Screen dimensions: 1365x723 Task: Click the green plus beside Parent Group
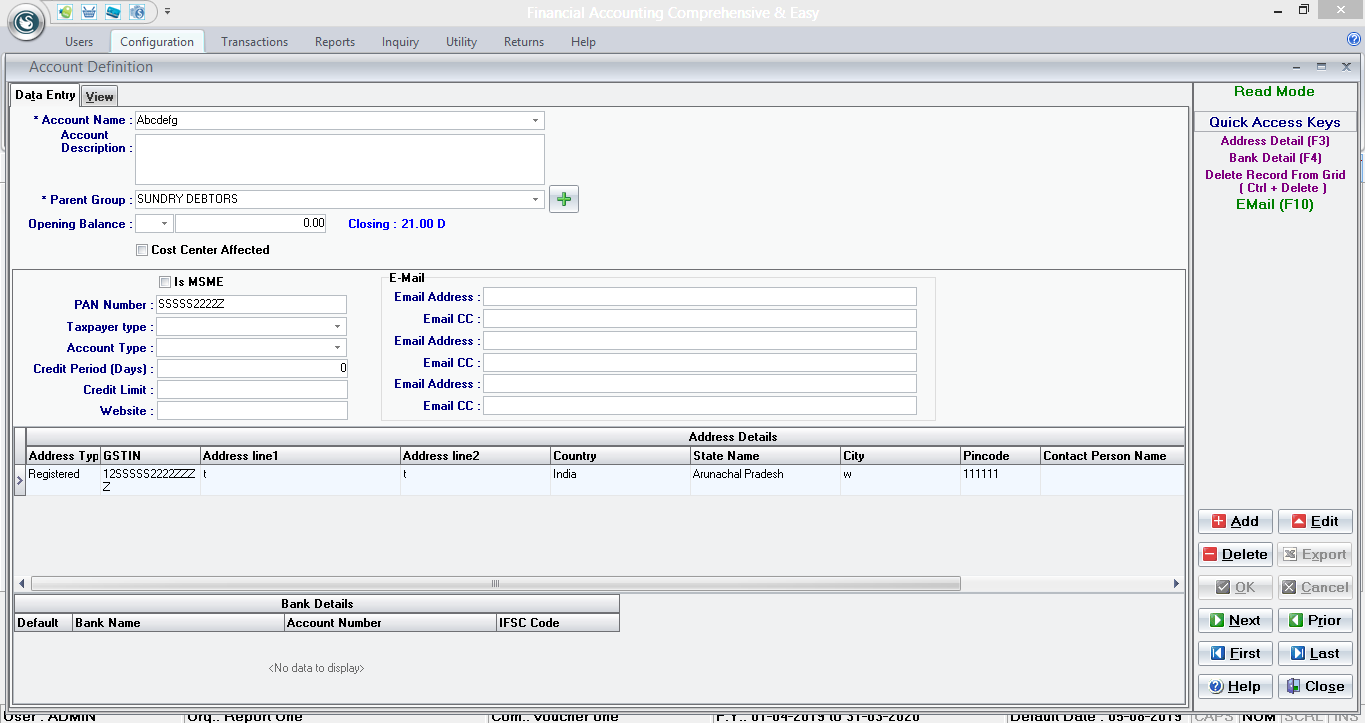[564, 199]
